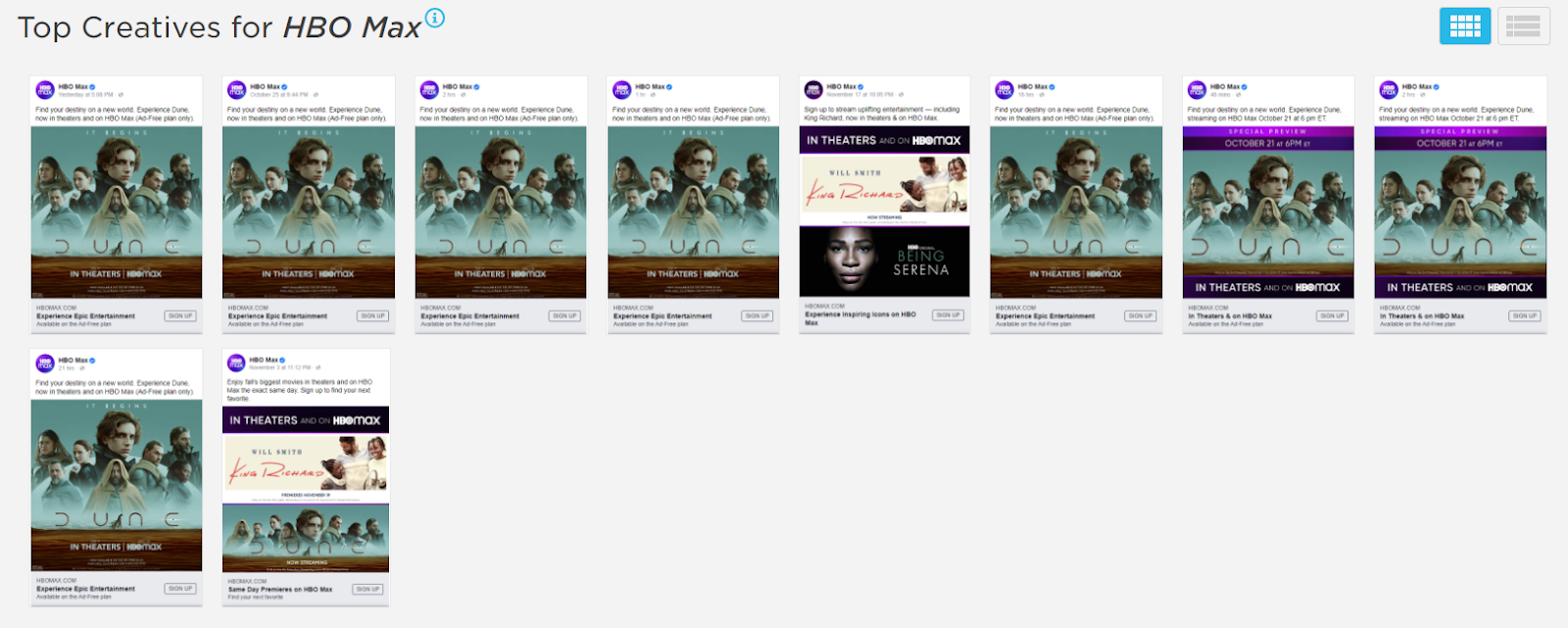Viewport: 1568px width, 628px height.
Task: Click Sign Up on the 1 hr ad
Action: point(757,315)
